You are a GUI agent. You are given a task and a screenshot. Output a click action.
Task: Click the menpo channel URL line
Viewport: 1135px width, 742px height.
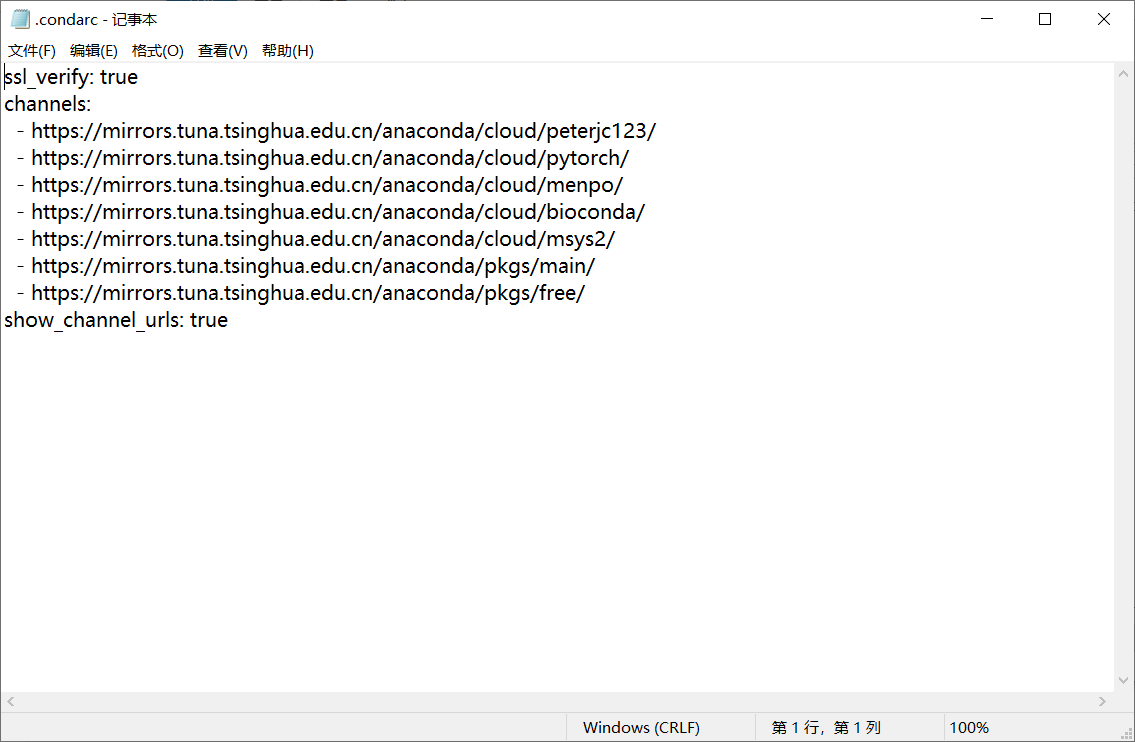(x=320, y=185)
